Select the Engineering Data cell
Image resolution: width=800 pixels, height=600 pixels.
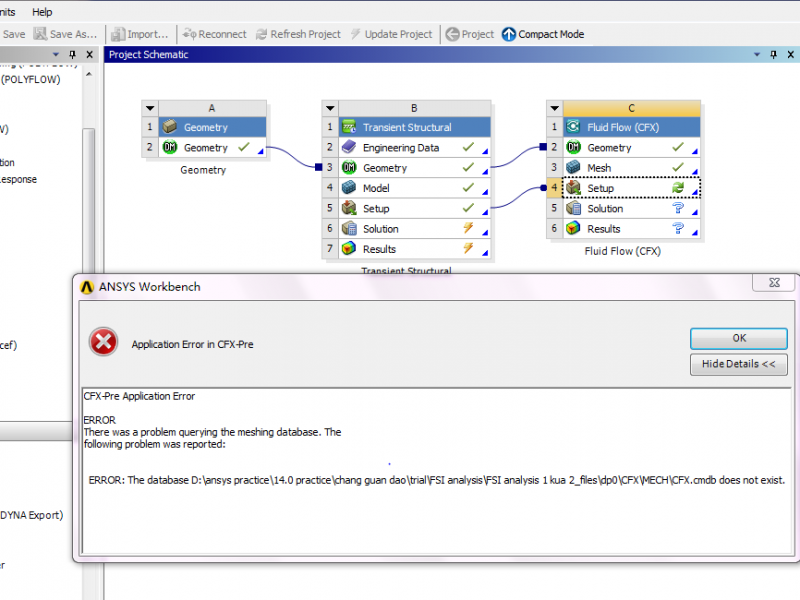point(414,147)
